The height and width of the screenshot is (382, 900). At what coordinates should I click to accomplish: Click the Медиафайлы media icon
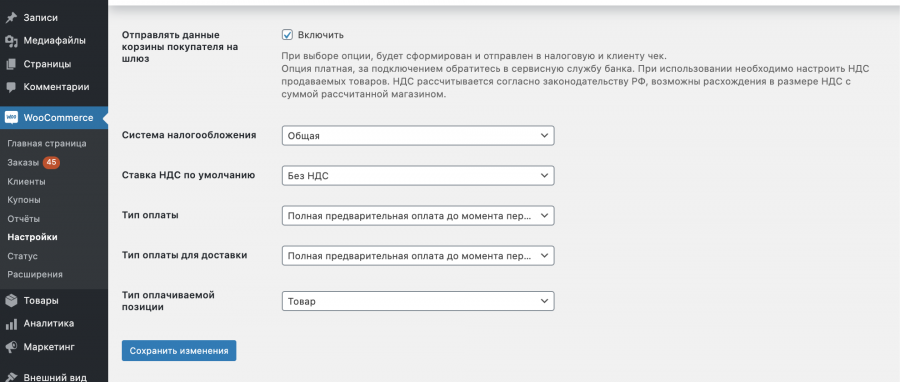pos(11,41)
